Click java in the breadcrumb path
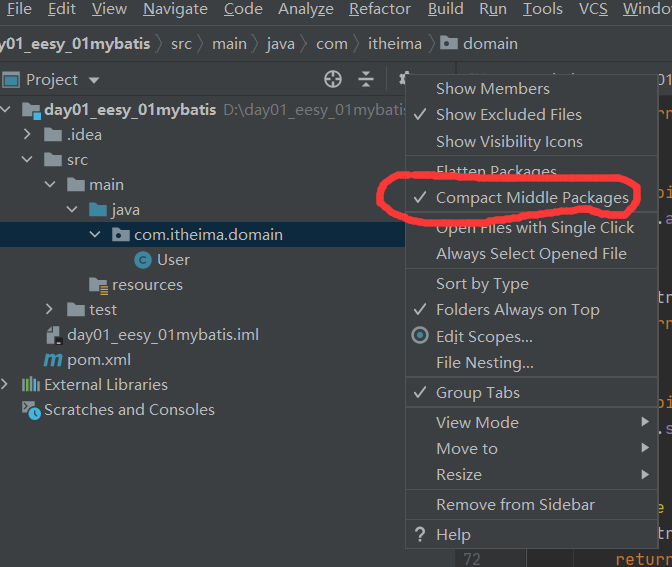The width and height of the screenshot is (672, 567). click(280, 44)
